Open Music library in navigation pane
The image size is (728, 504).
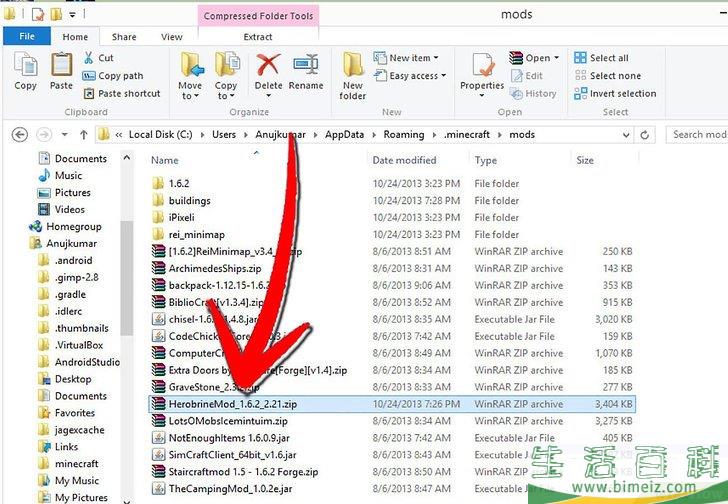[x=60, y=175]
